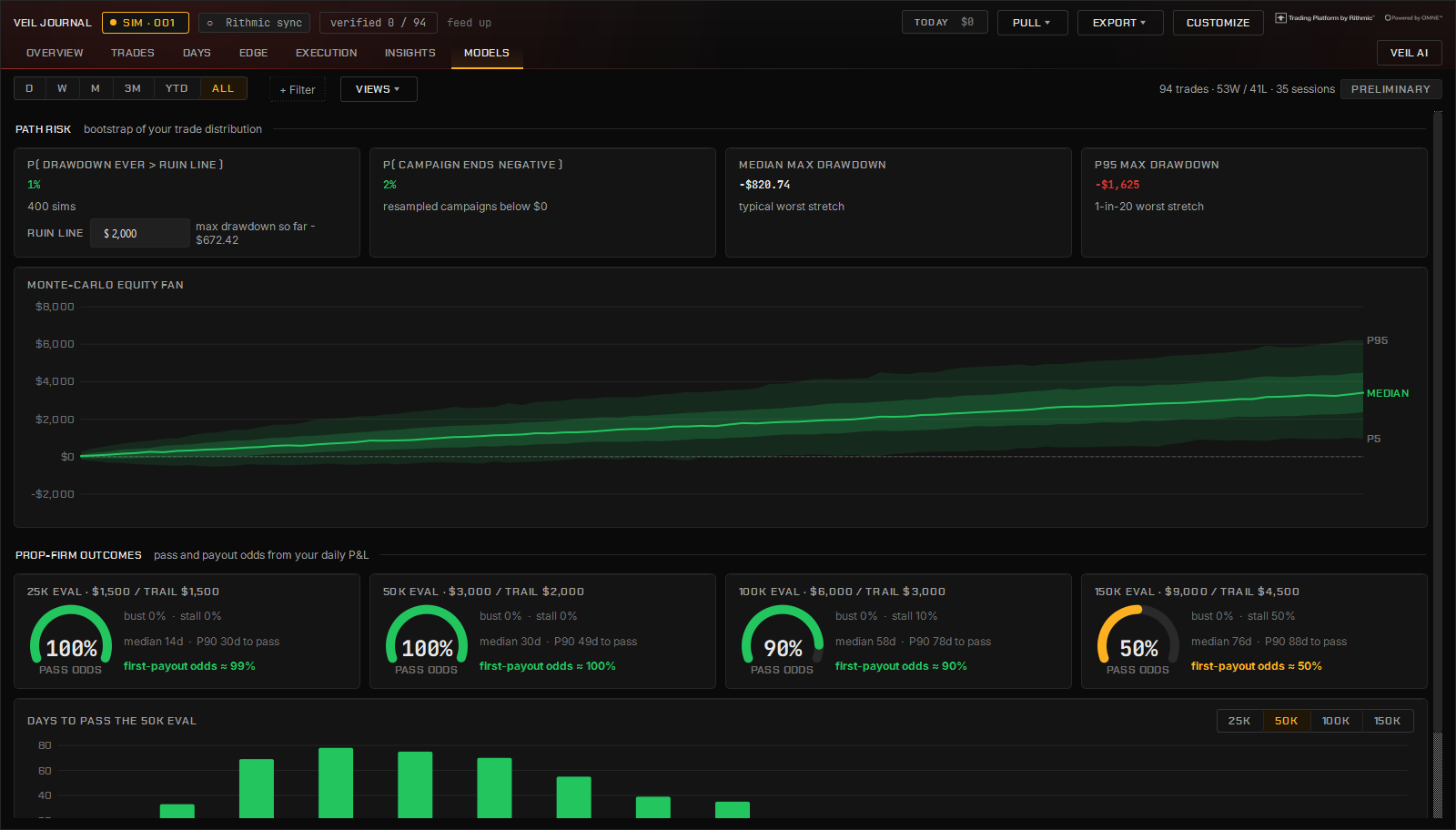Open the TODAY $0 summary

pyautogui.click(x=945, y=23)
